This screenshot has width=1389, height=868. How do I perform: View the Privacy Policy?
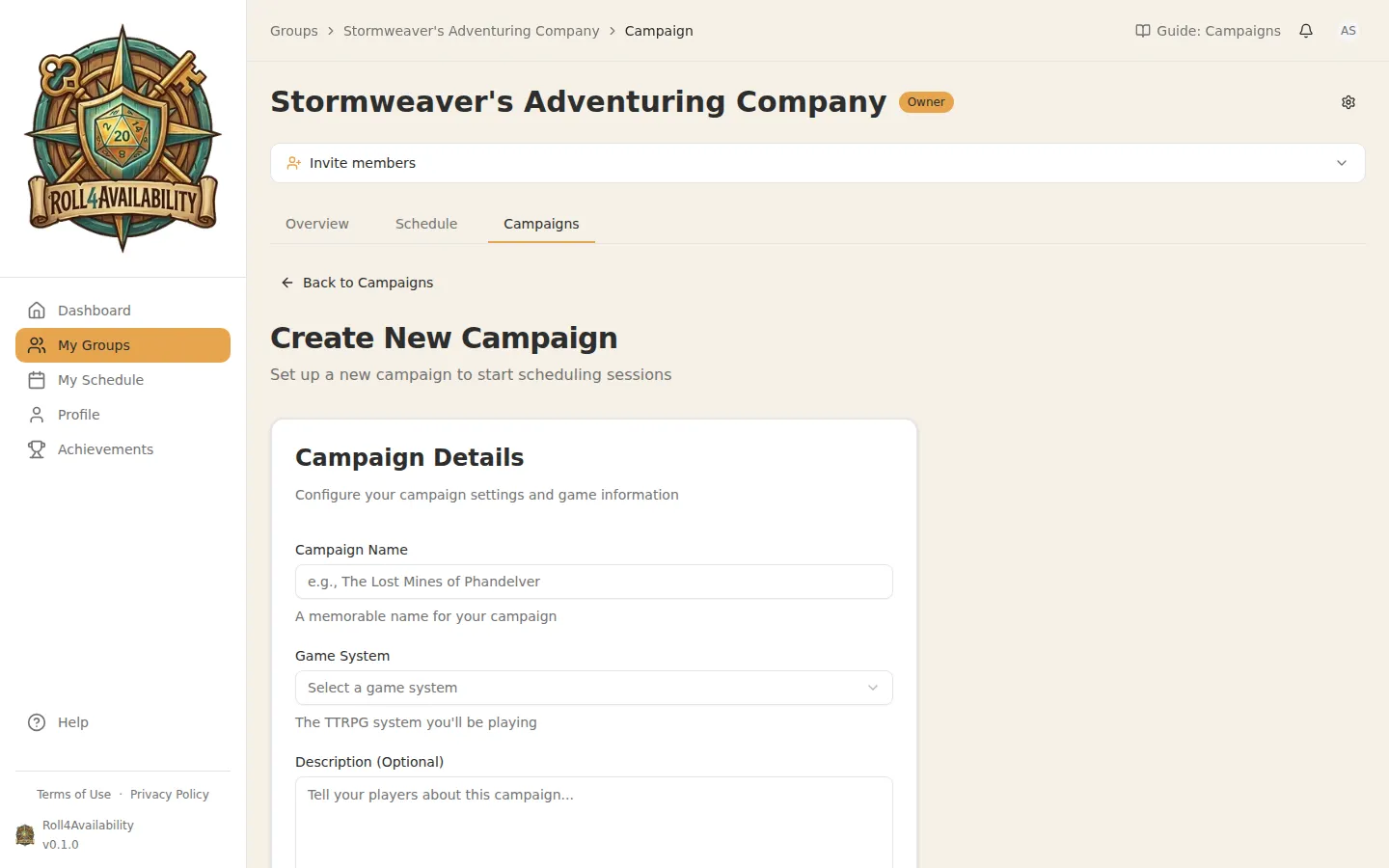tap(170, 794)
